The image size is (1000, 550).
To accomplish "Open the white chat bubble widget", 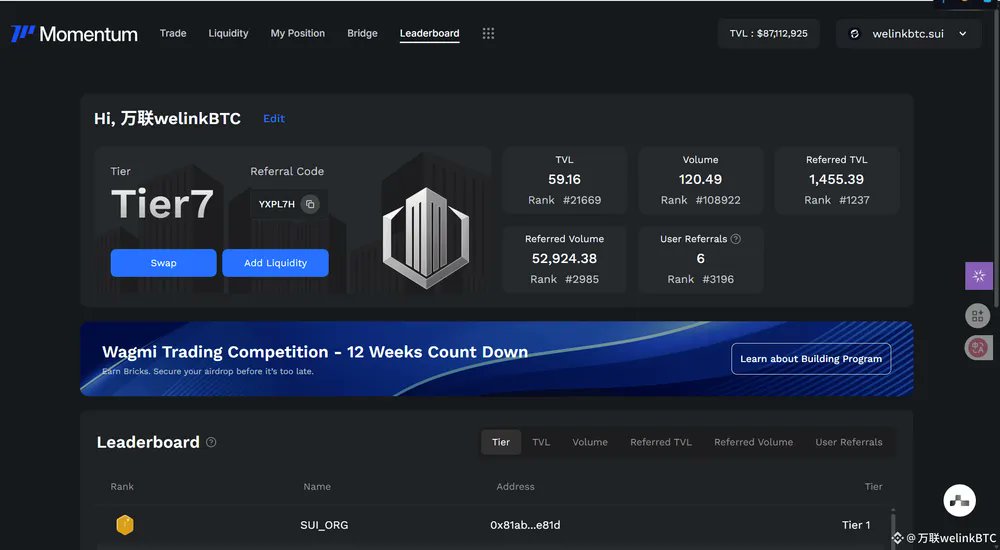I will tap(959, 500).
